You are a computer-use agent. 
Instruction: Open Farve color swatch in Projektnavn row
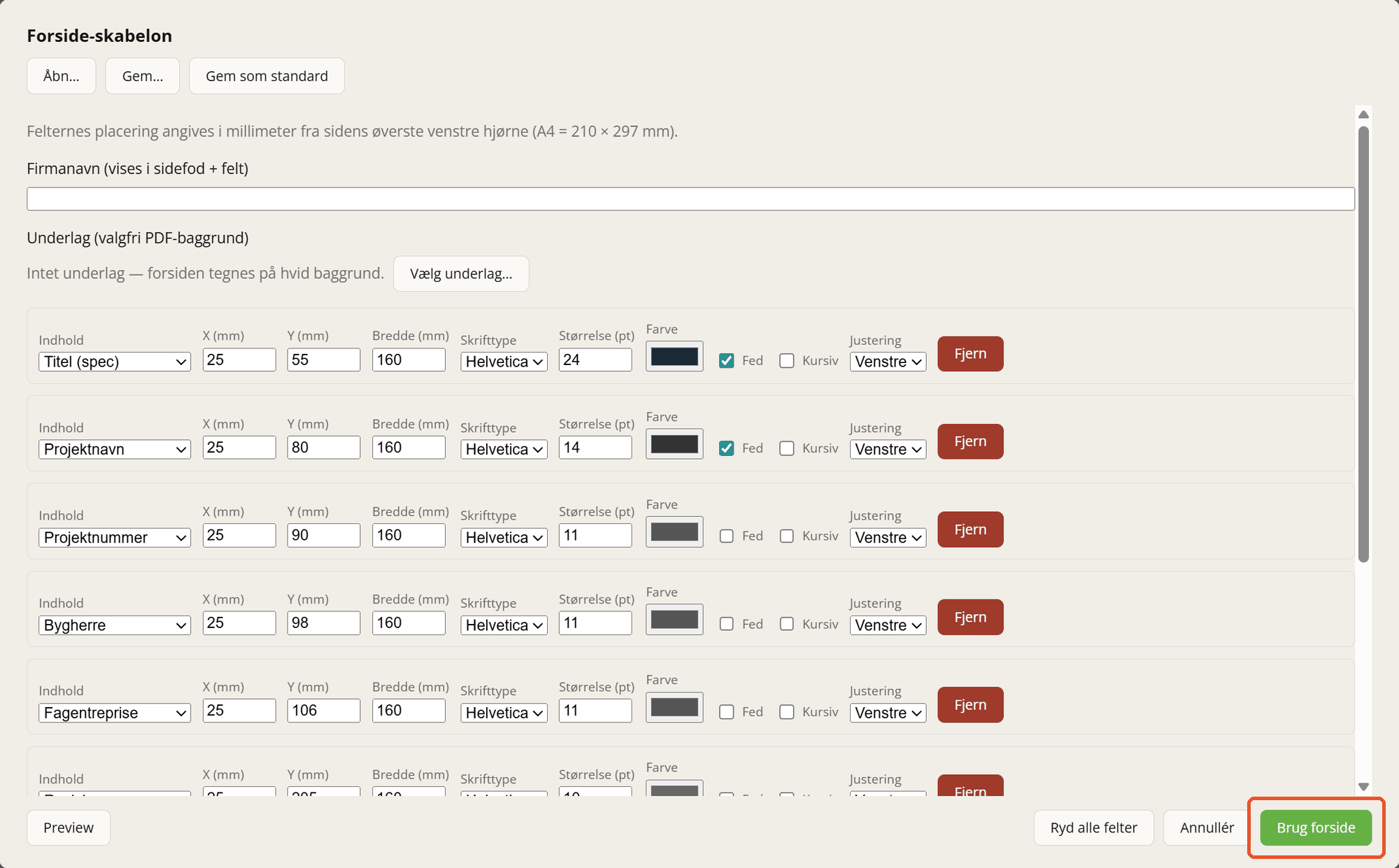coord(674,444)
